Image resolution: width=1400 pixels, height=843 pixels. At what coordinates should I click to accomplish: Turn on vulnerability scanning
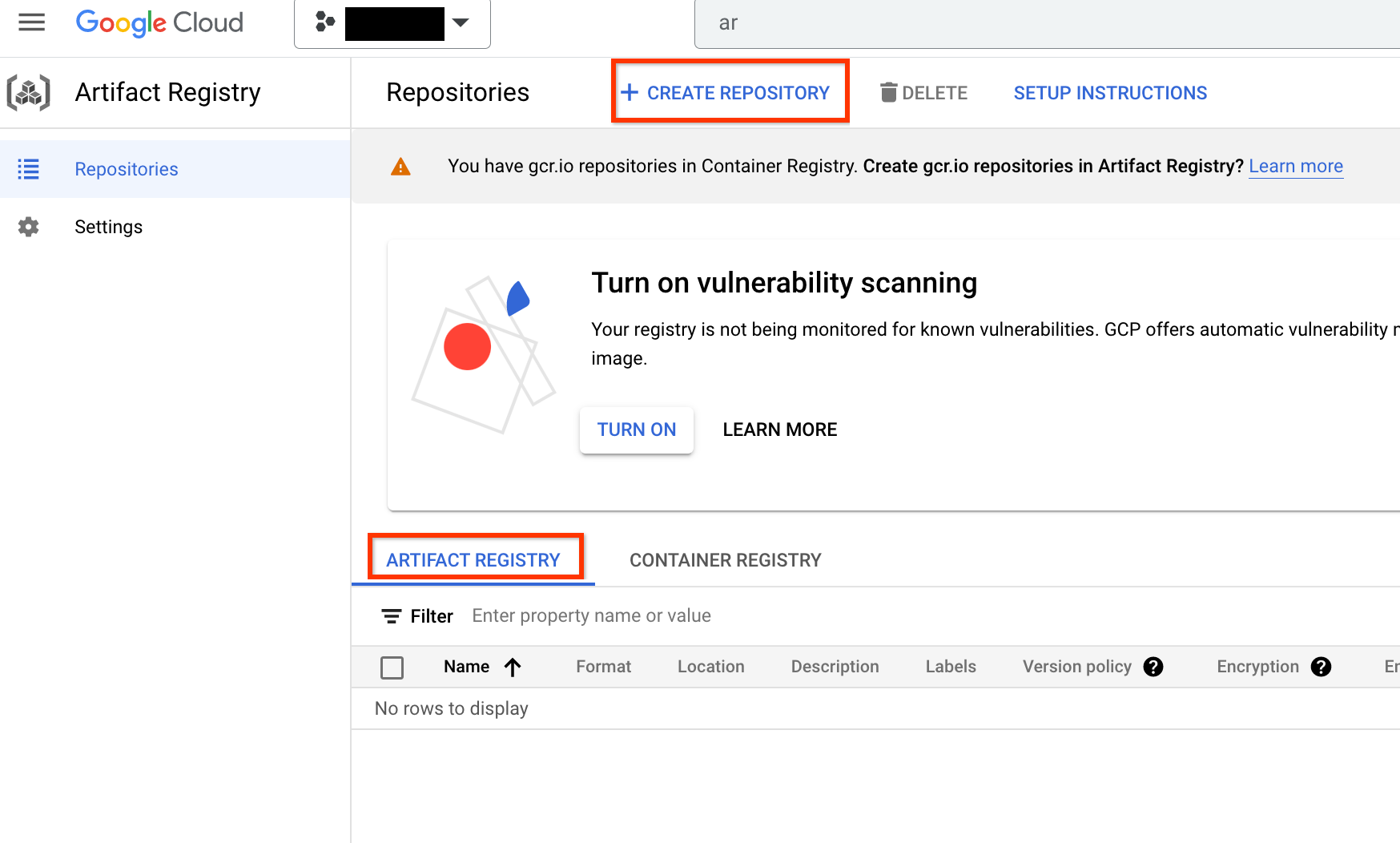click(x=636, y=430)
